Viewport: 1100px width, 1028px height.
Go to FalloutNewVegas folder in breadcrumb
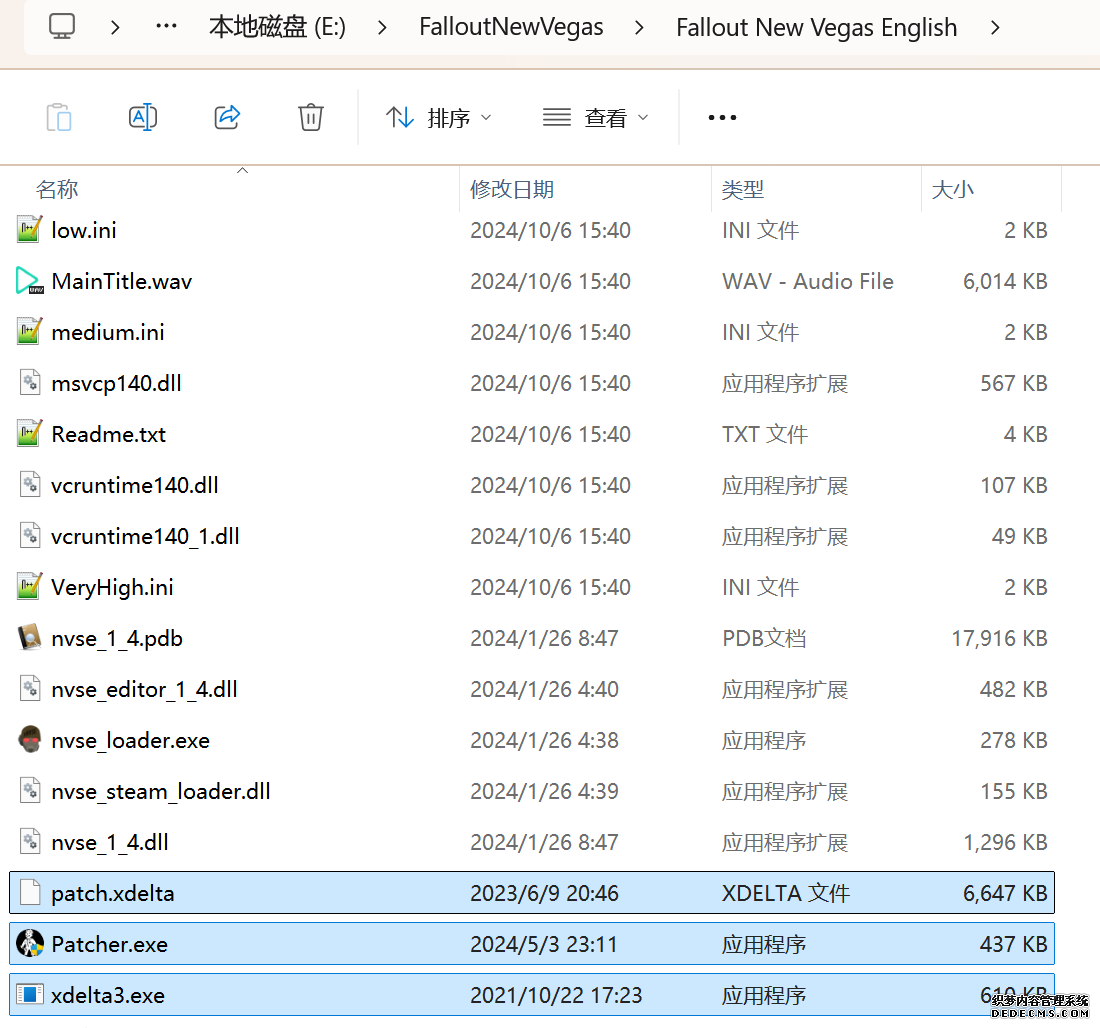[x=511, y=27]
